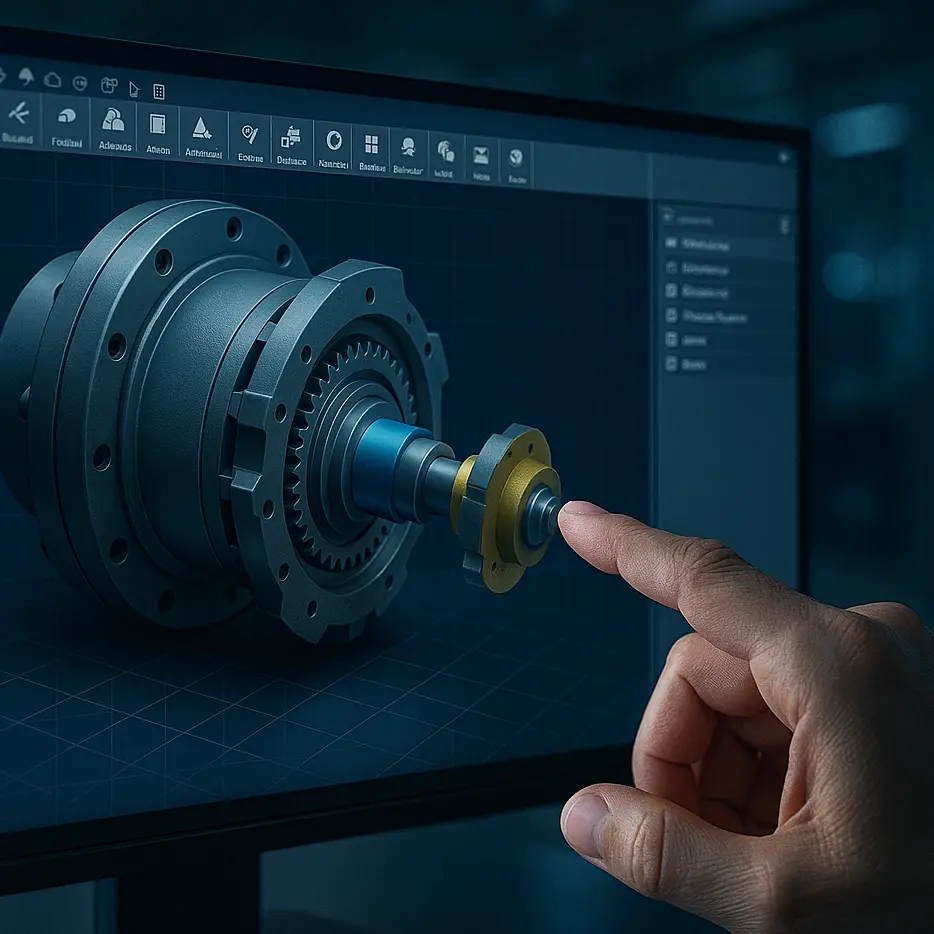Viewport: 934px width, 934px height.
Task: Click the cloud icon in top row
Action: point(52,79)
